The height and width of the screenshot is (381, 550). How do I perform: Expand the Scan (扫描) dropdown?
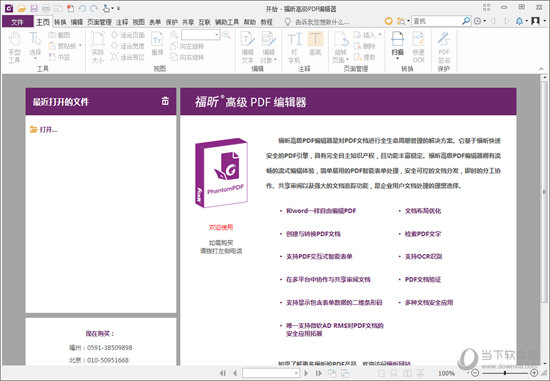397,58
